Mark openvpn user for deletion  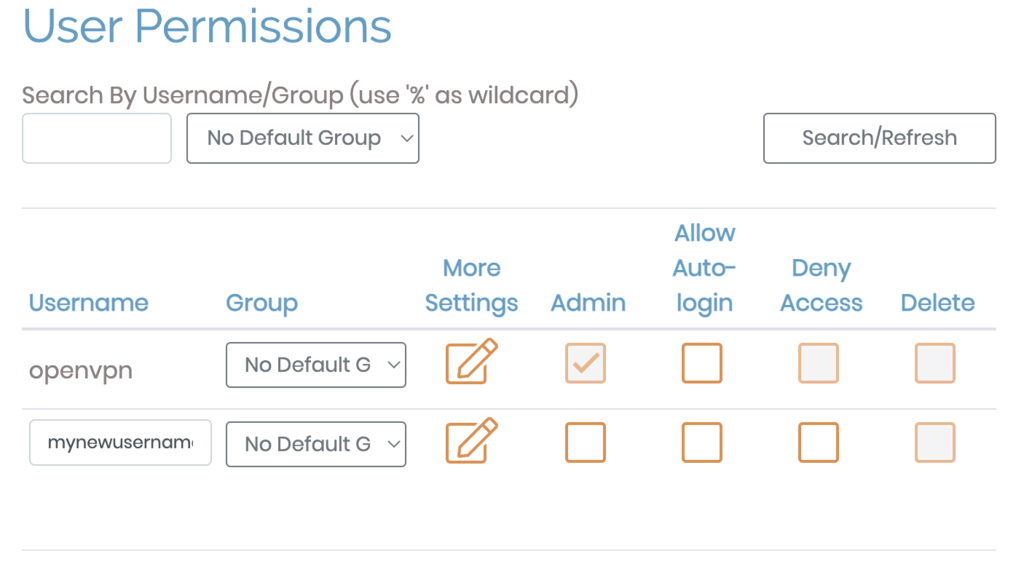935,363
